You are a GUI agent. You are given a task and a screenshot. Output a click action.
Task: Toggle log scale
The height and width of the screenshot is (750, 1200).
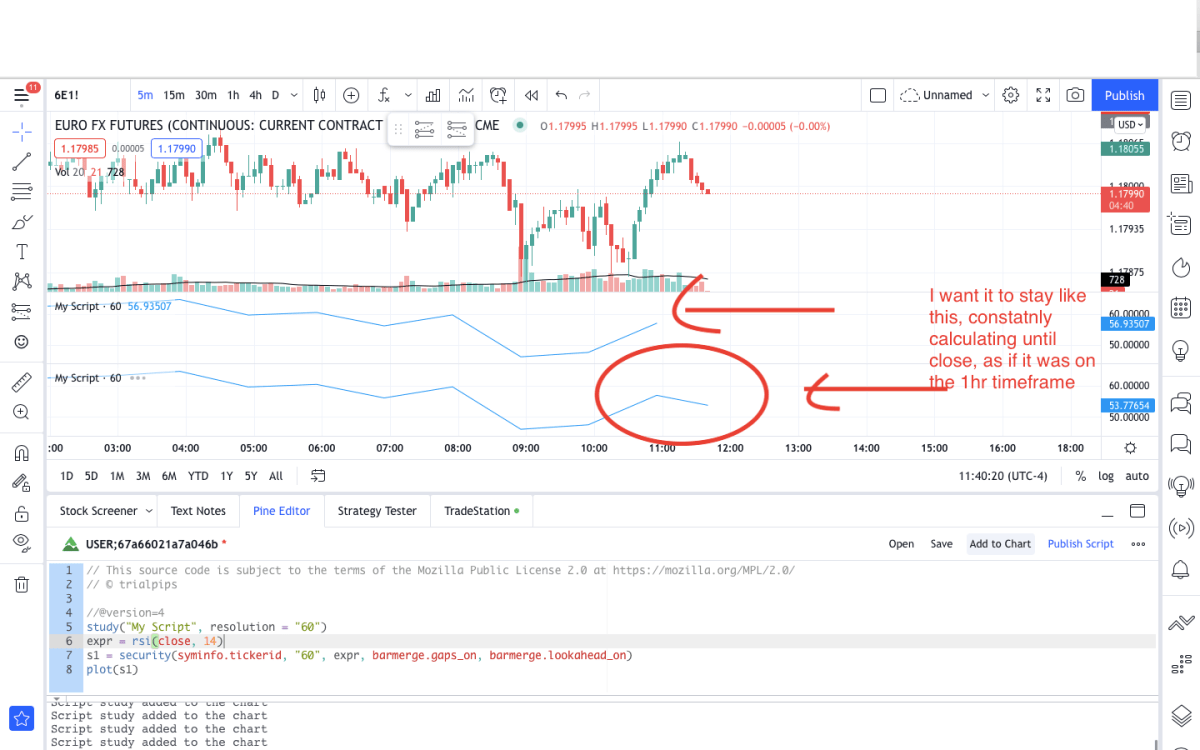click(x=1106, y=476)
